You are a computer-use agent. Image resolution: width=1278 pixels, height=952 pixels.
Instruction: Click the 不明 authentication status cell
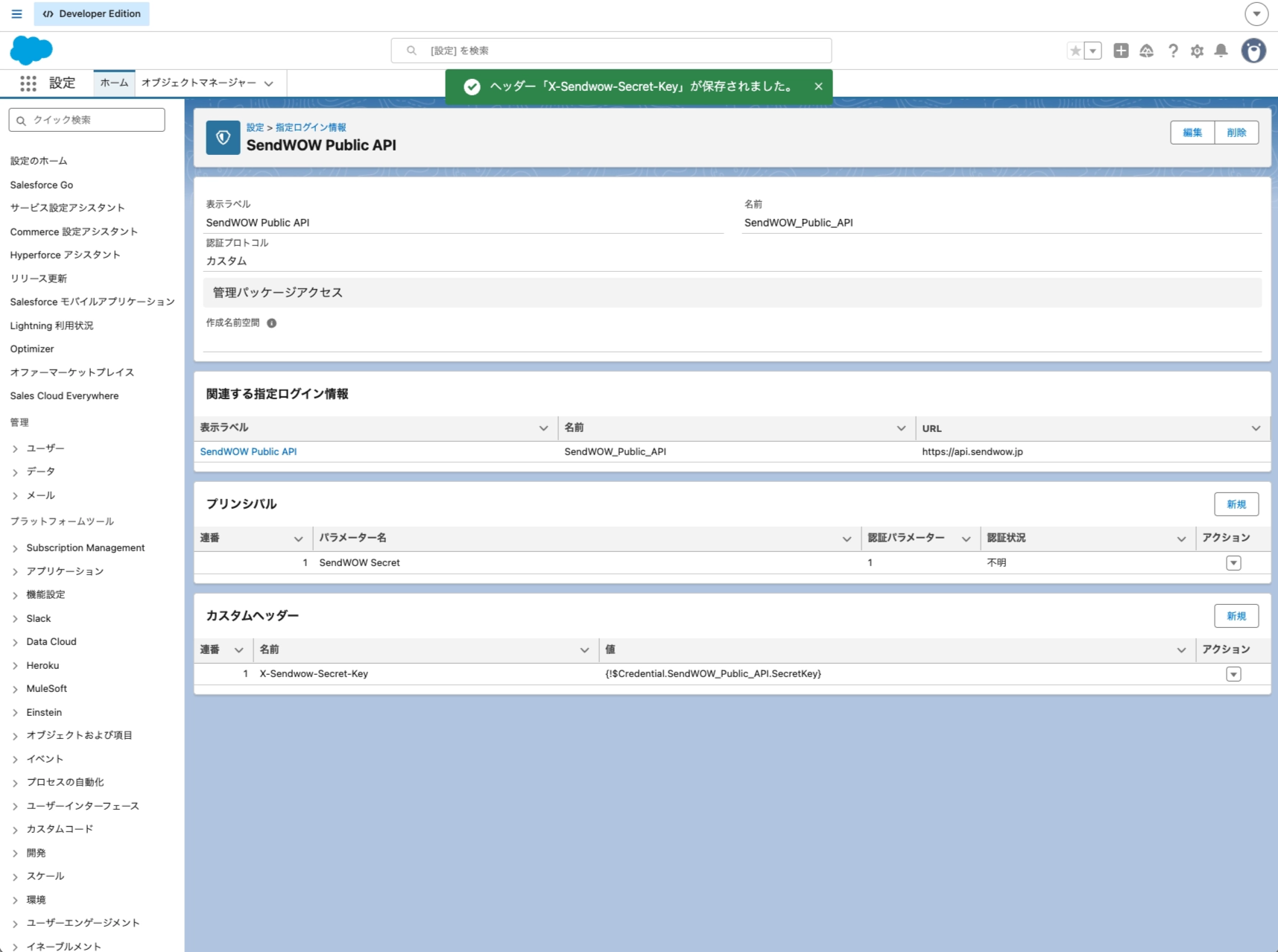click(x=996, y=563)
